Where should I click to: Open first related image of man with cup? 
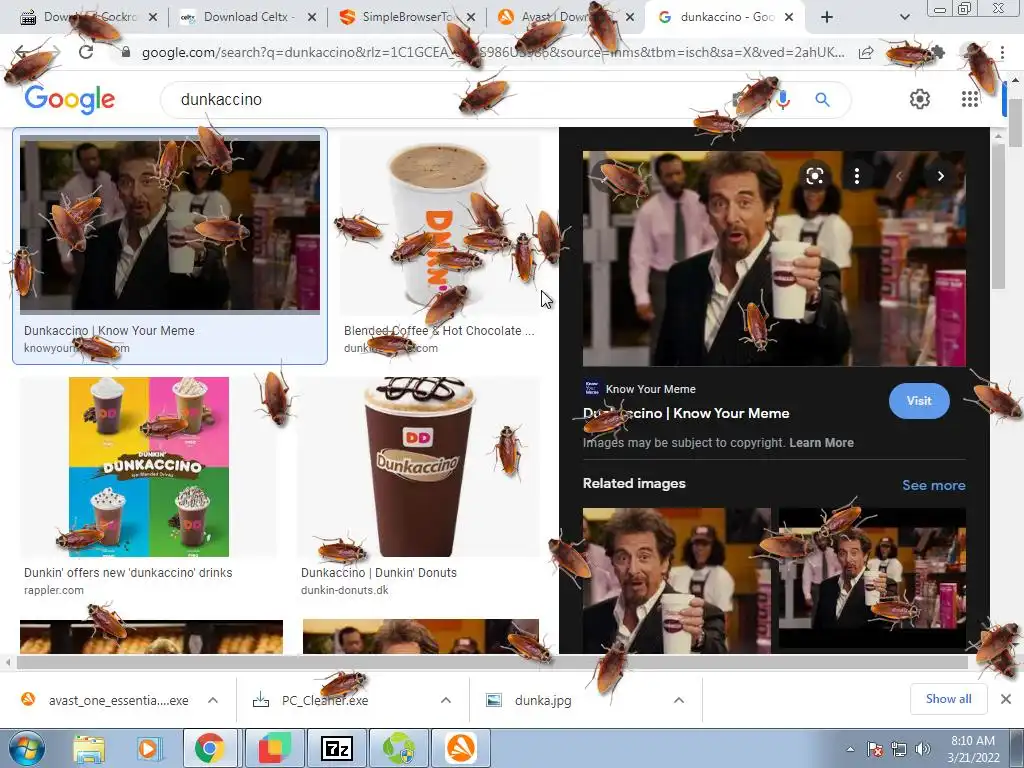click(677, 581)
